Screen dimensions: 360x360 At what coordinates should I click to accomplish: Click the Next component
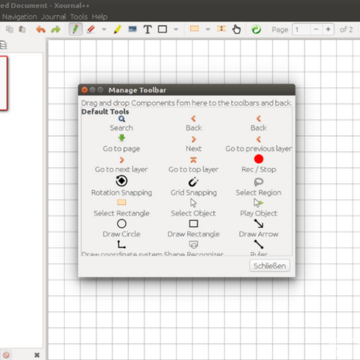[194, 144]
